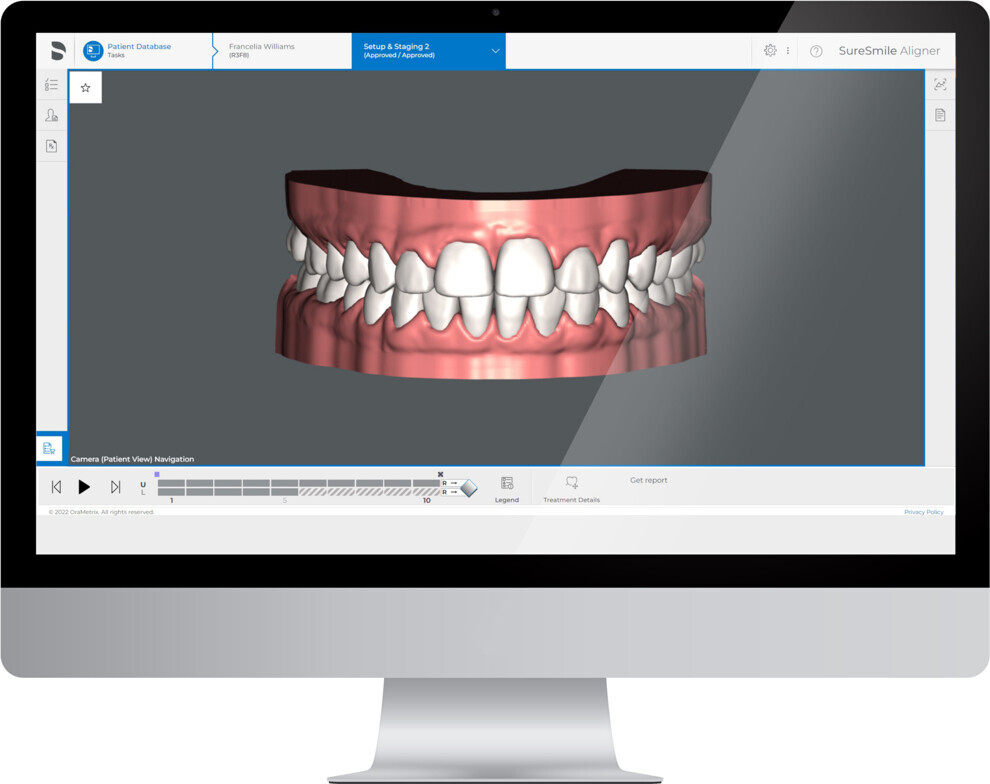The width and height of the screenshot is (990, 784).
Task: Click the measurement icon in right sidebar
Action: 940,85
